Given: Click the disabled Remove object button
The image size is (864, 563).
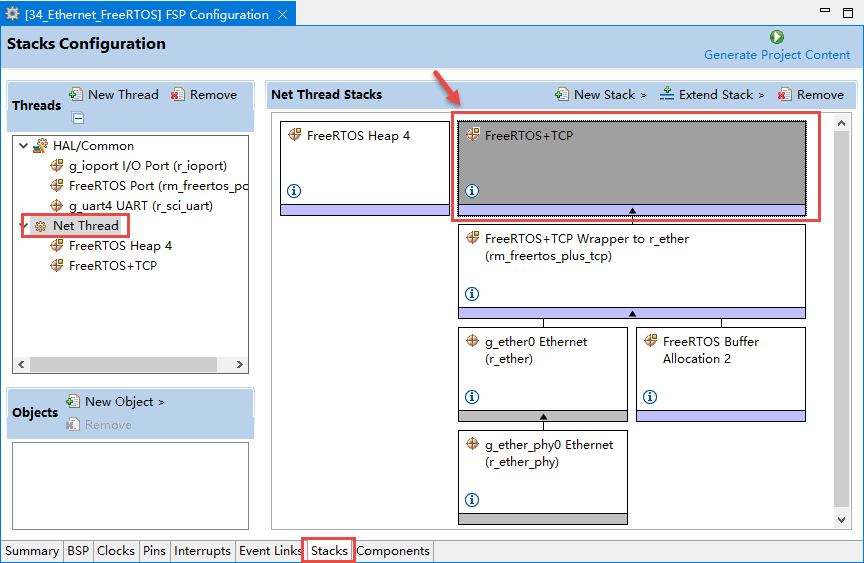Looking at the screenshot, I should 99,425.
